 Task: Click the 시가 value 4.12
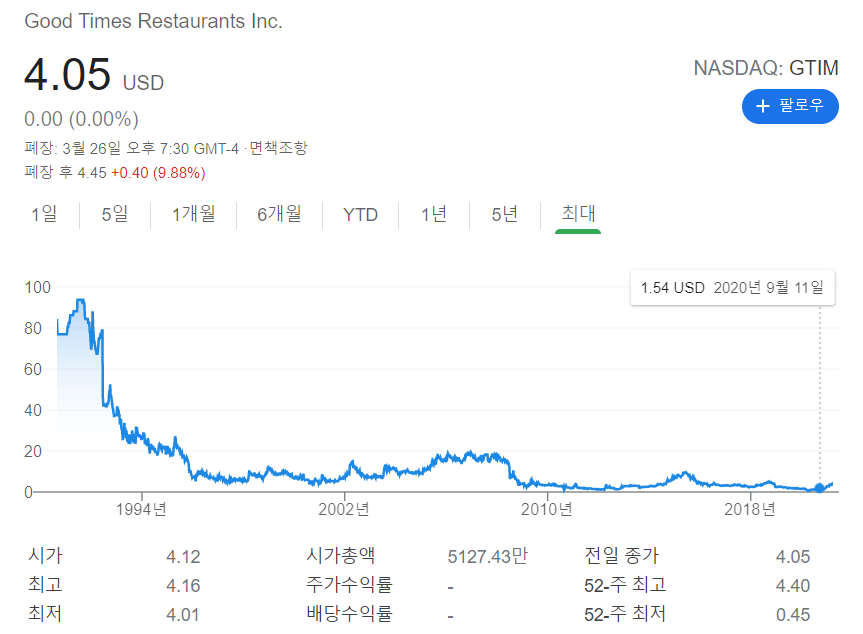coord(183,556)
